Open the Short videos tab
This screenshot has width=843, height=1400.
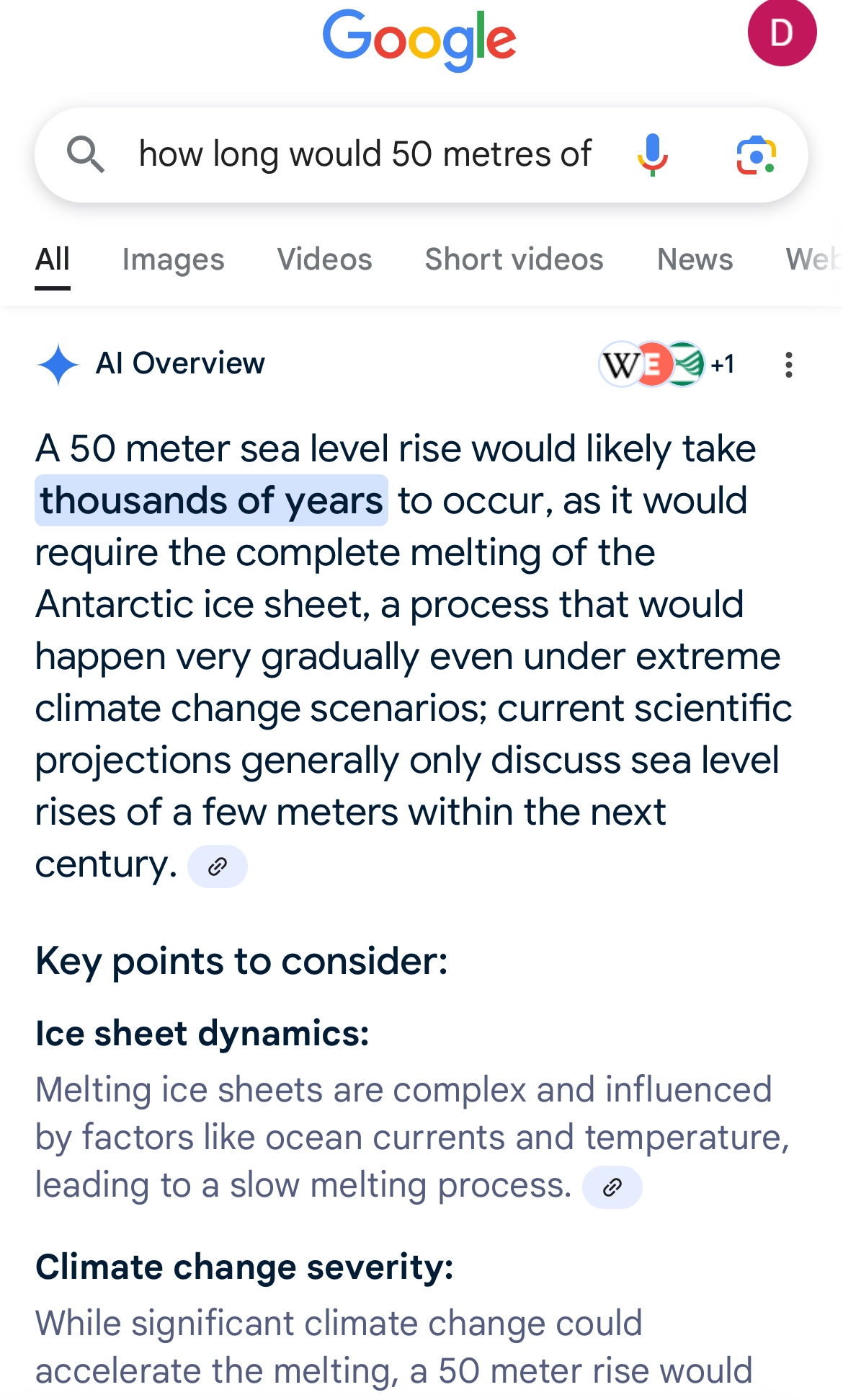click(514, 260)
